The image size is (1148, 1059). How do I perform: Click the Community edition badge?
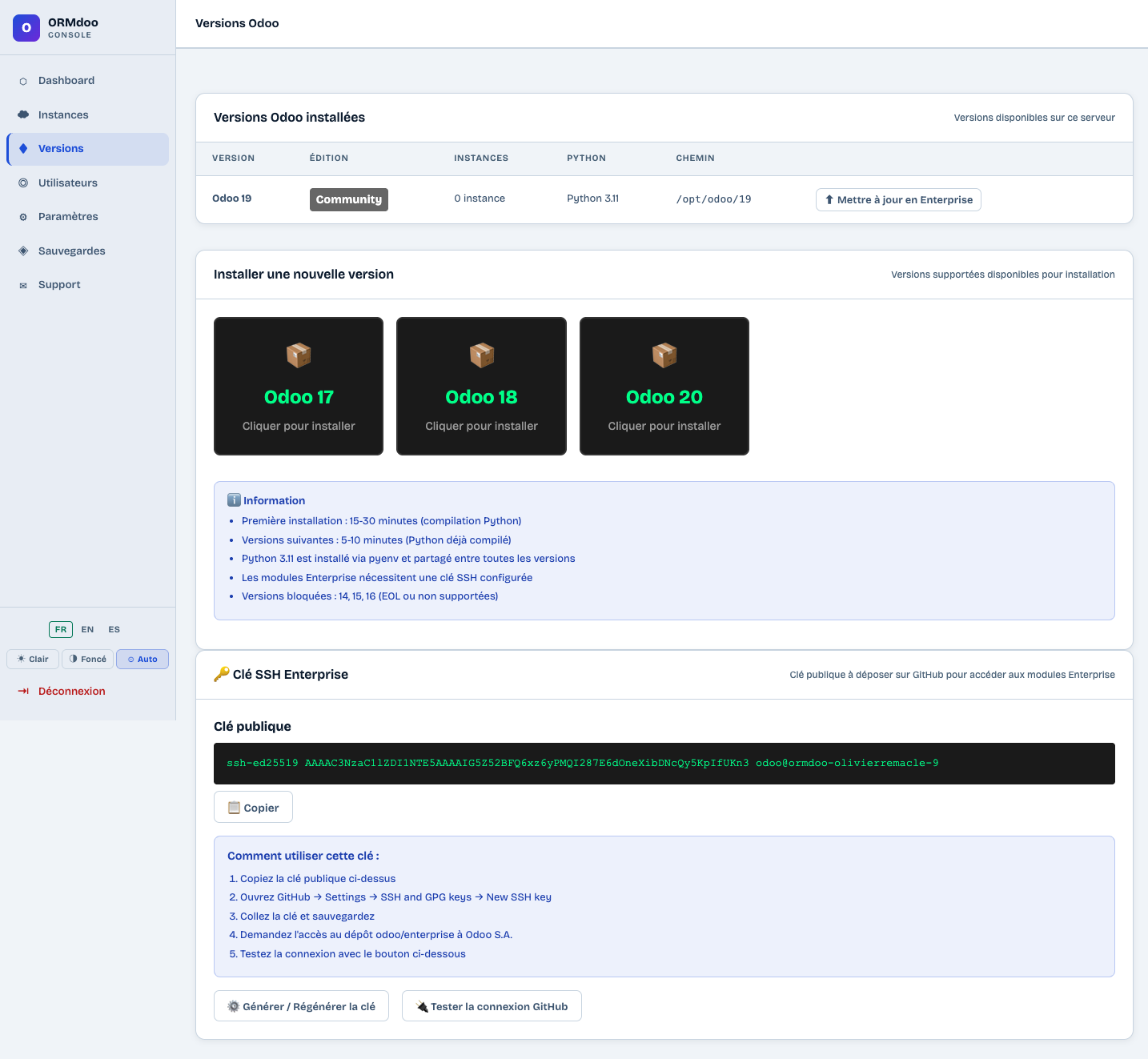[349, 199]
